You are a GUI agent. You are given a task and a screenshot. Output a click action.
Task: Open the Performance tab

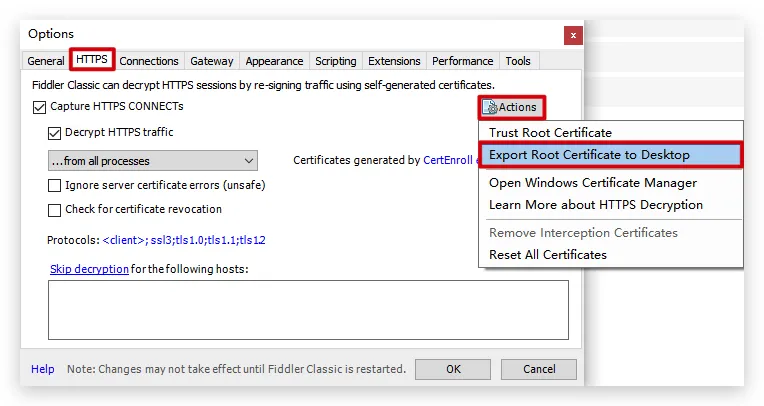point(462,61)
